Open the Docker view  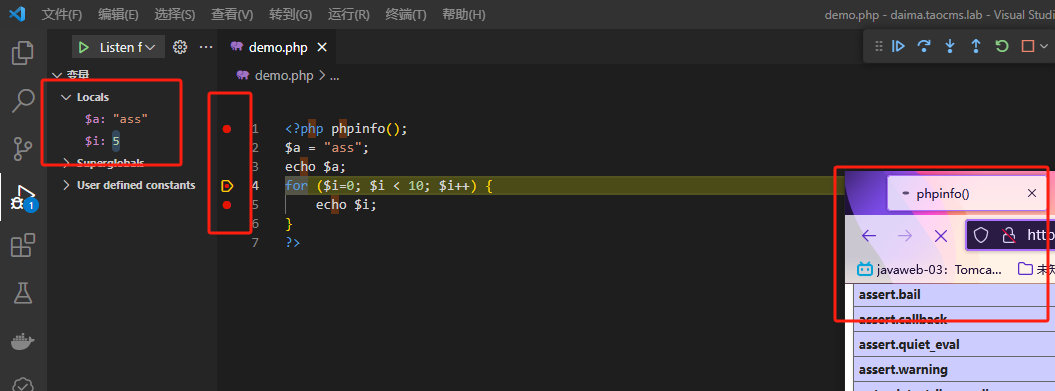[23, 342]
